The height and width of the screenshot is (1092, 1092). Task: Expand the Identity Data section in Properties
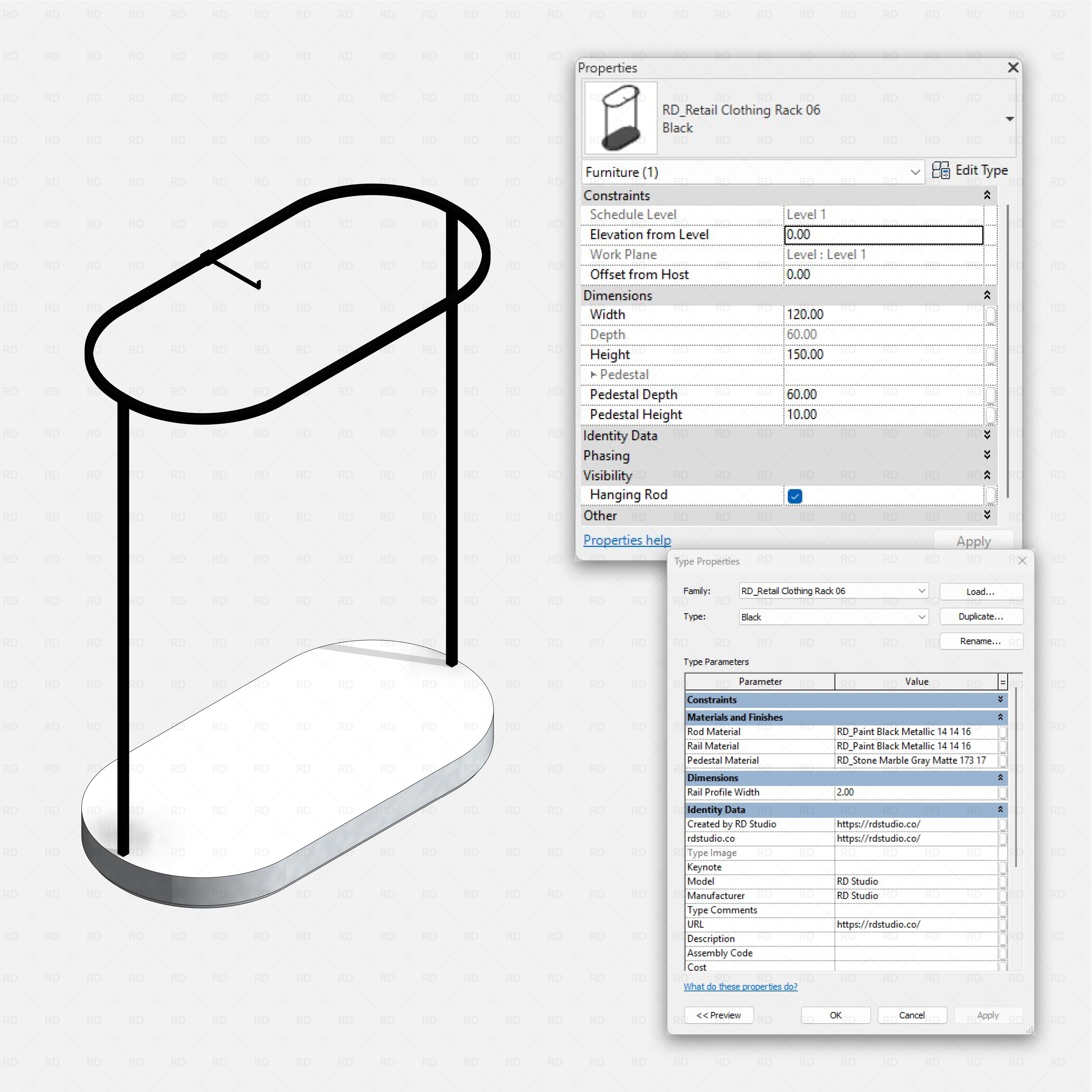coord(987,435)
